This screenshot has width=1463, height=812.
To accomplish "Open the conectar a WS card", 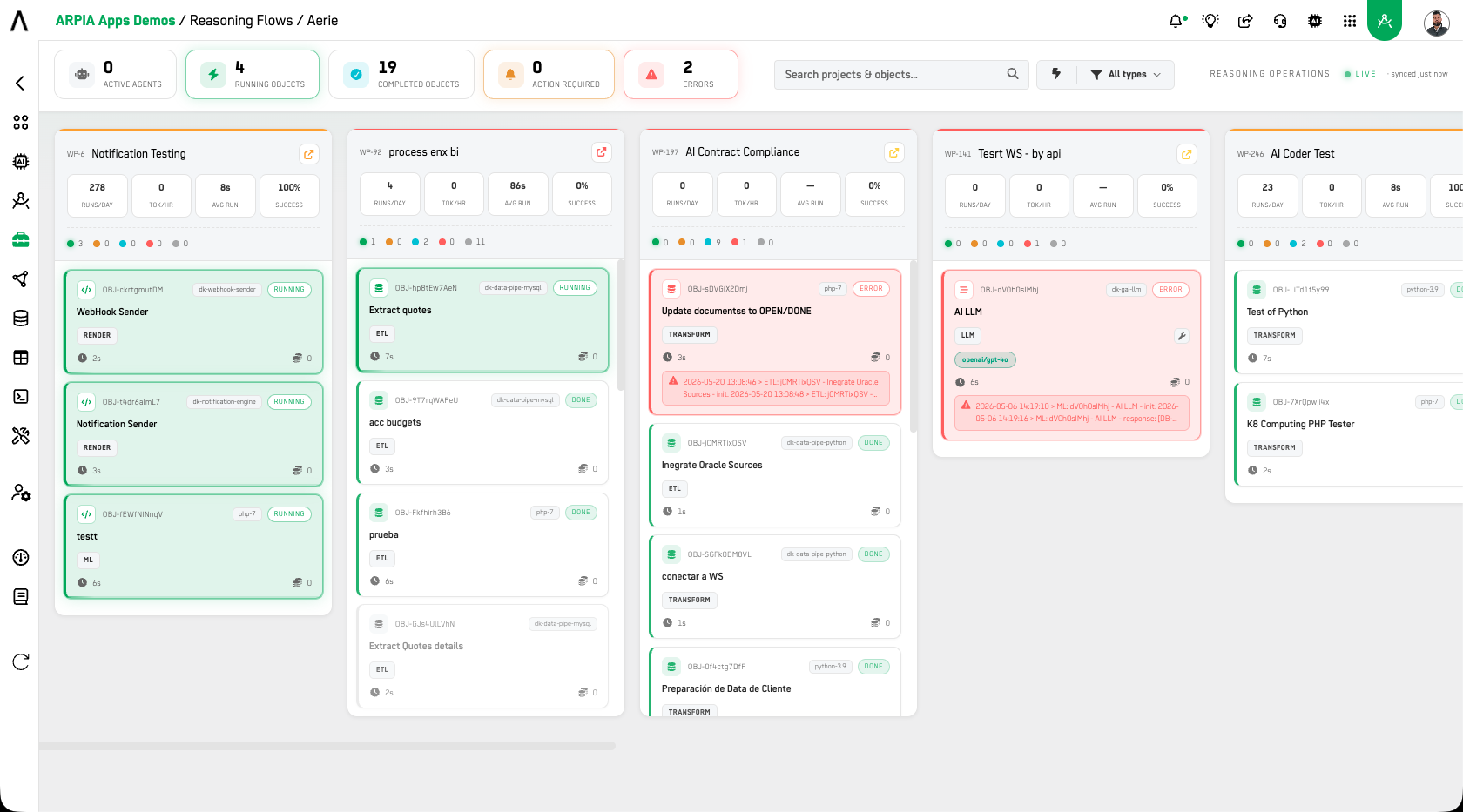I will pyautogui.click(x=775, y=587).
